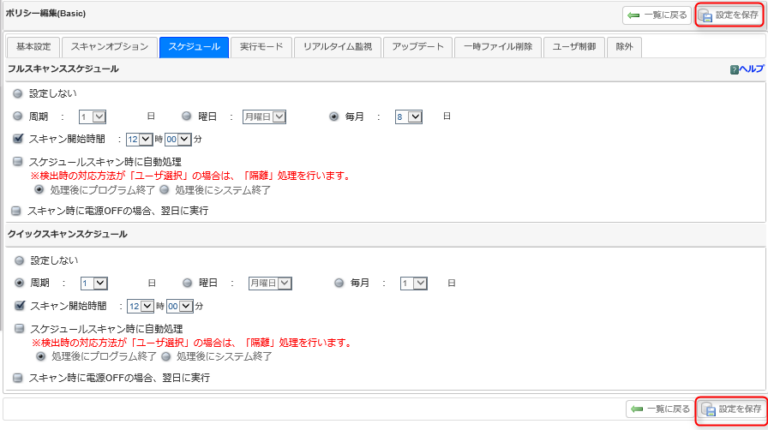Open quick scan start minute dropdown
The image size is (768, 430).
[179, 307]
